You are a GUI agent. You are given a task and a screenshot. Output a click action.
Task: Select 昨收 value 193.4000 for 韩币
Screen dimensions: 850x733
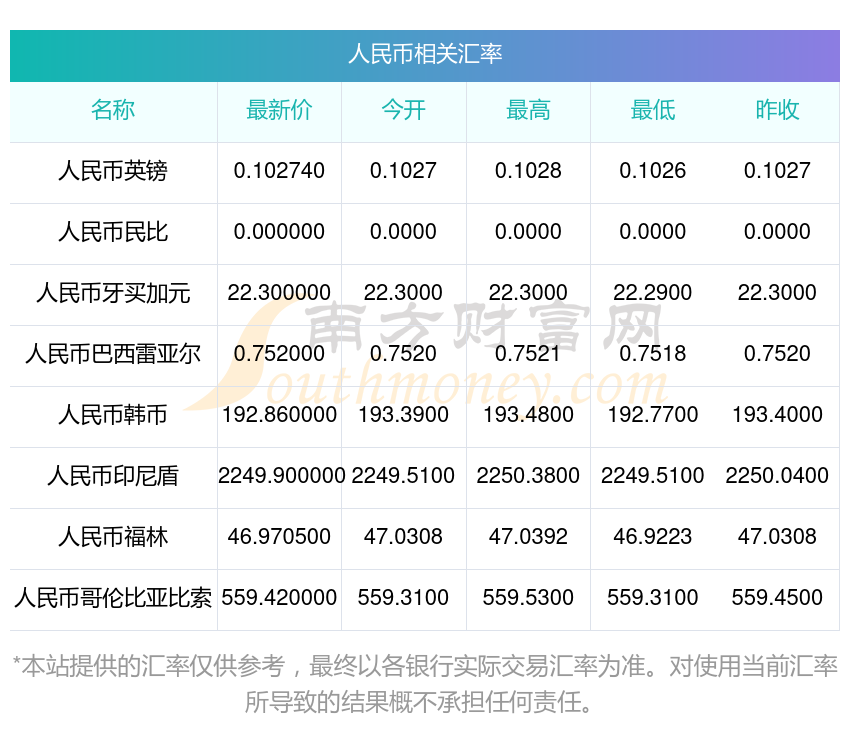pos(777,415)
